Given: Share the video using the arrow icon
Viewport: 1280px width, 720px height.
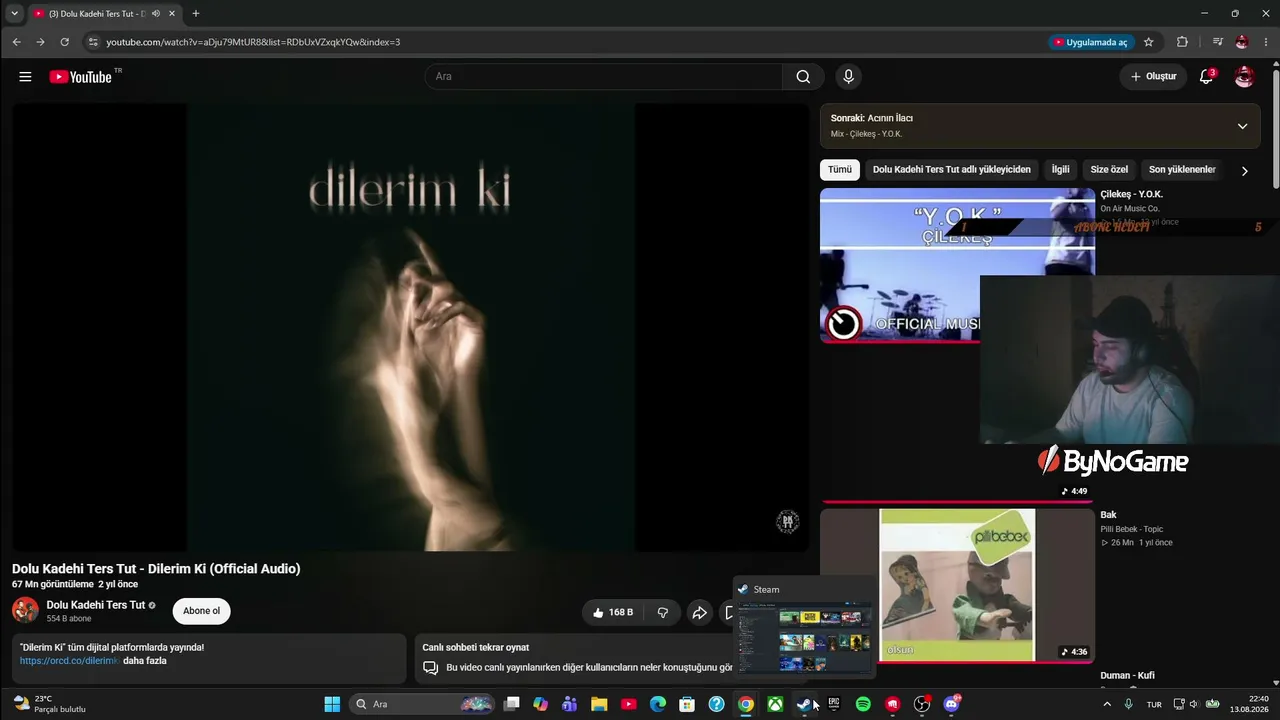Looking at the screenshot, I should point(700,612).
